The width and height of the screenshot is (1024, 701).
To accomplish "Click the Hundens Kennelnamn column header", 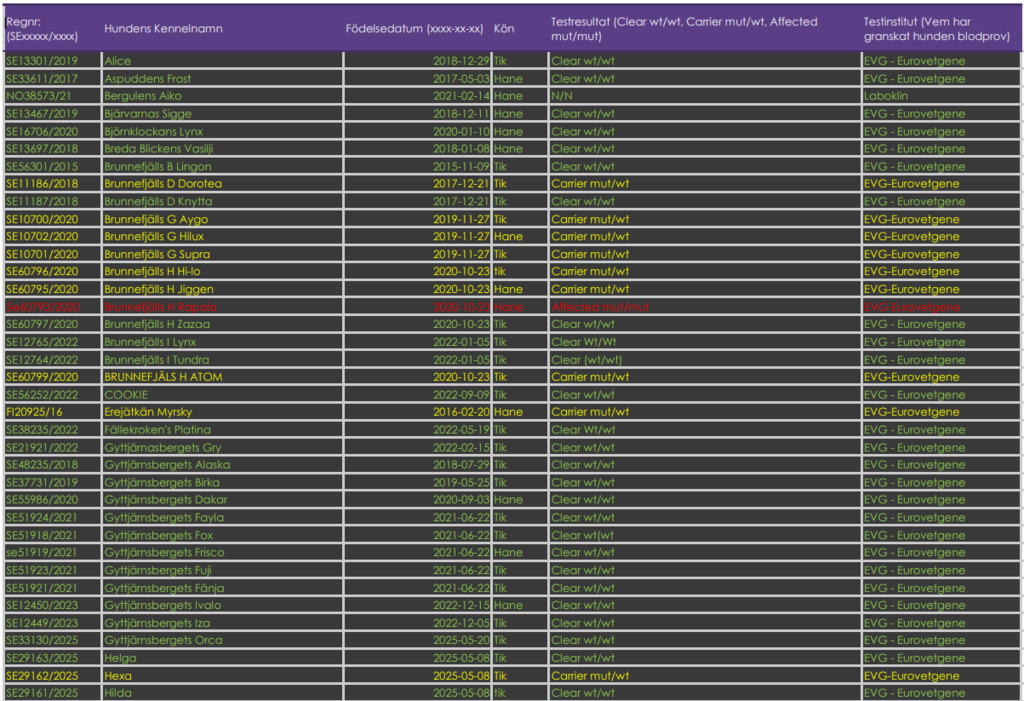I will (x=222, y=29).
